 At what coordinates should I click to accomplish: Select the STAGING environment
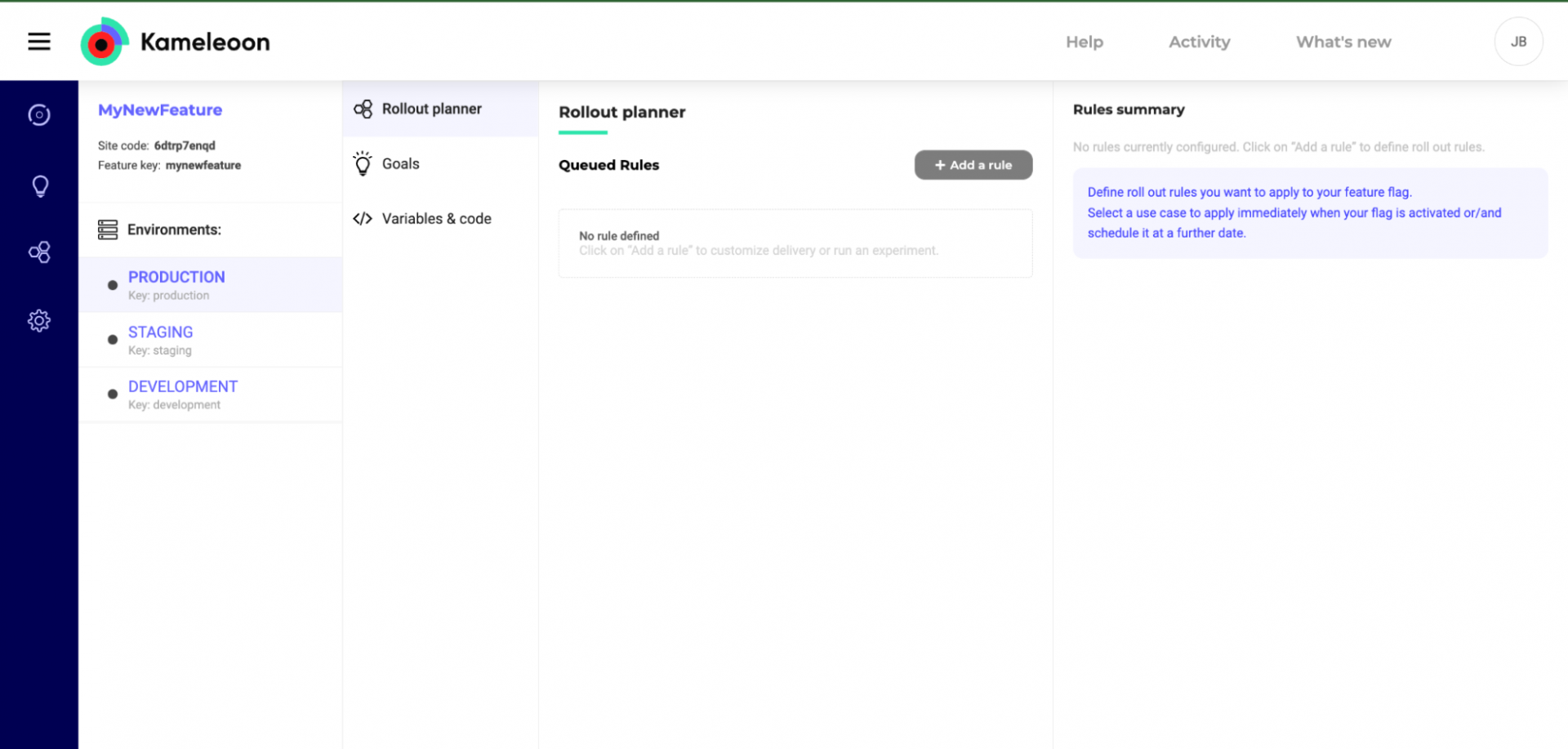coord(211,340)
